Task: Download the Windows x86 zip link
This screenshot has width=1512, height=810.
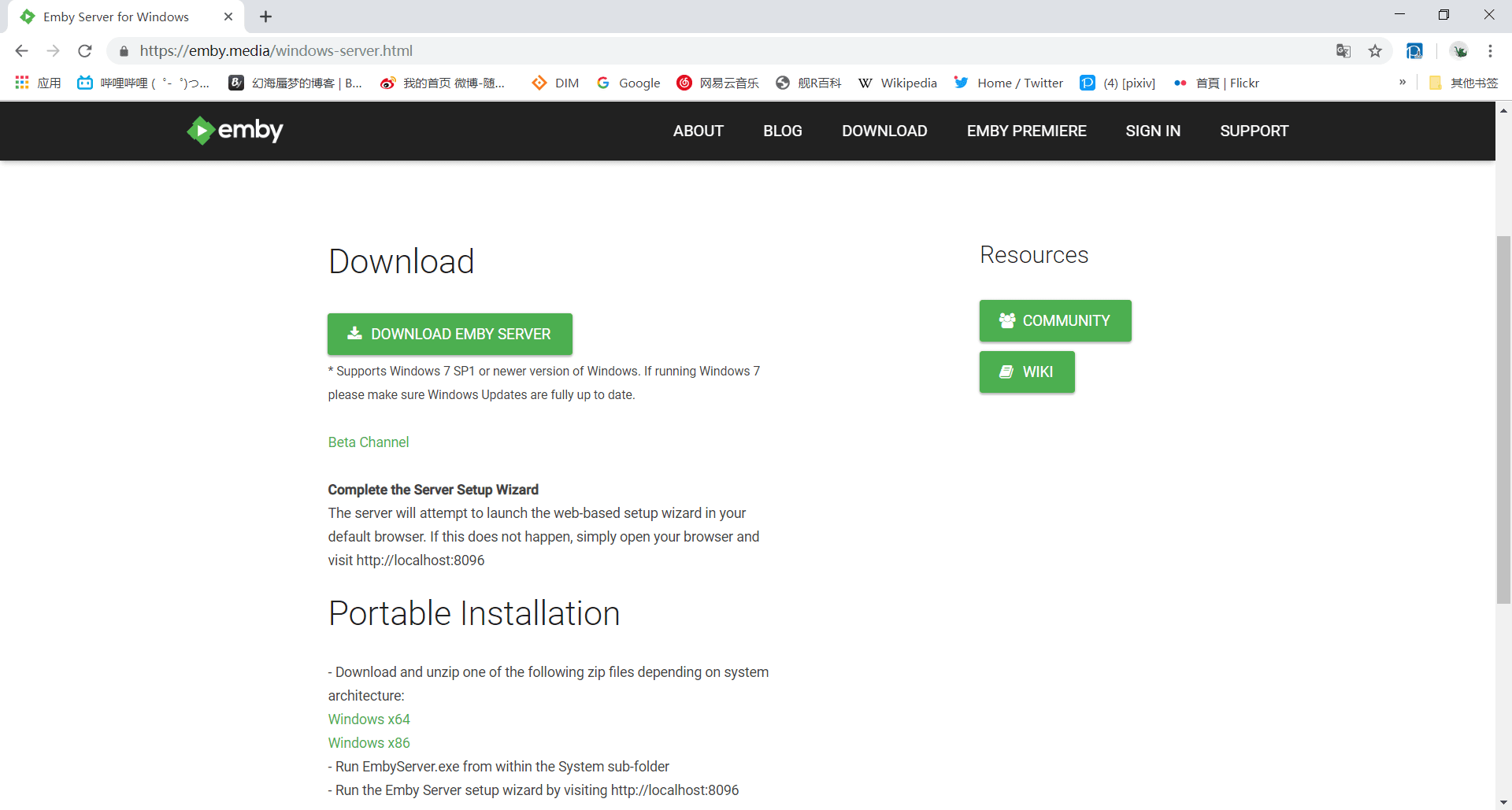Action: point(369,743)
